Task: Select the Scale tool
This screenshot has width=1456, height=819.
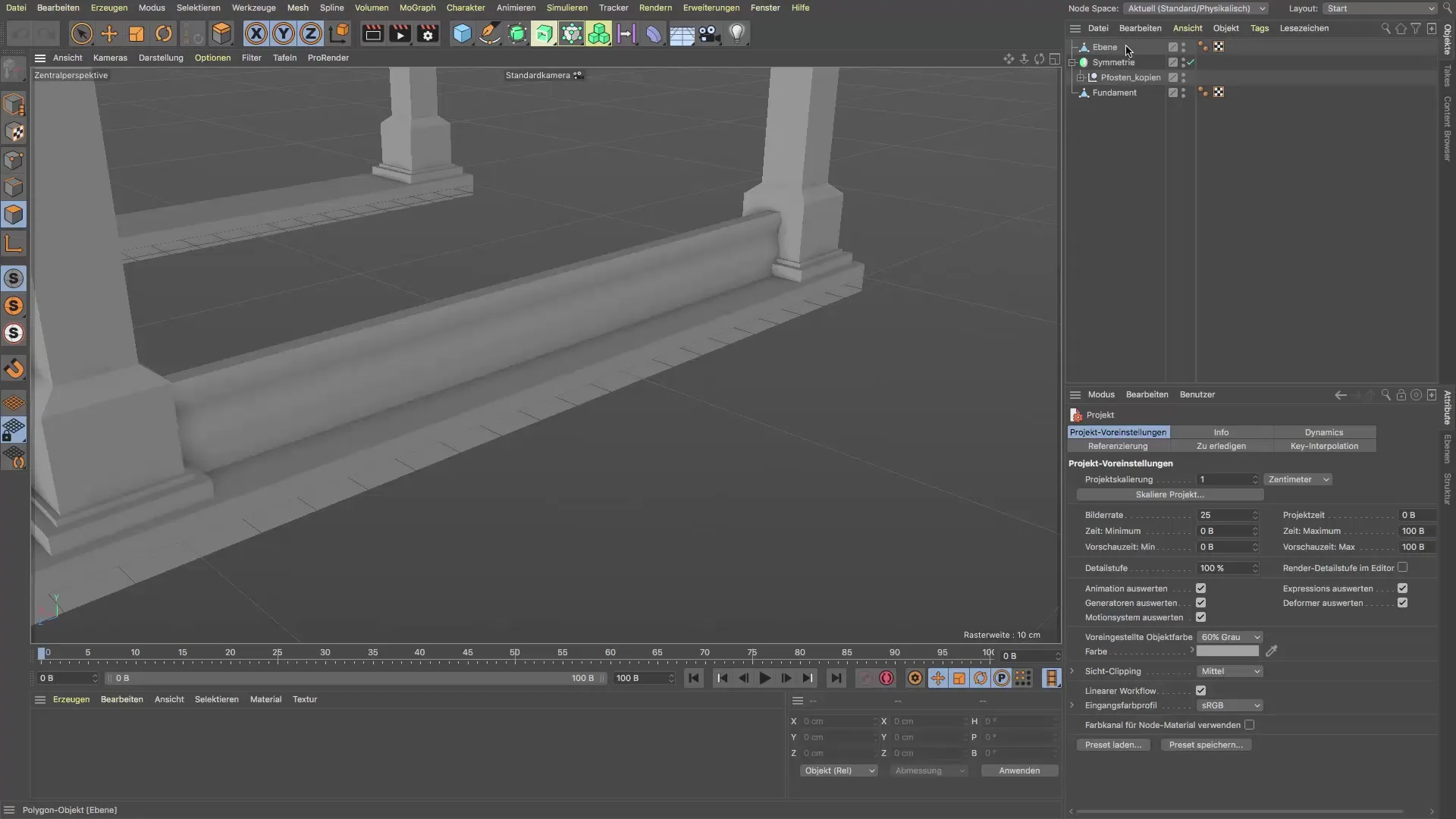Action: click(x=136, y=33)
